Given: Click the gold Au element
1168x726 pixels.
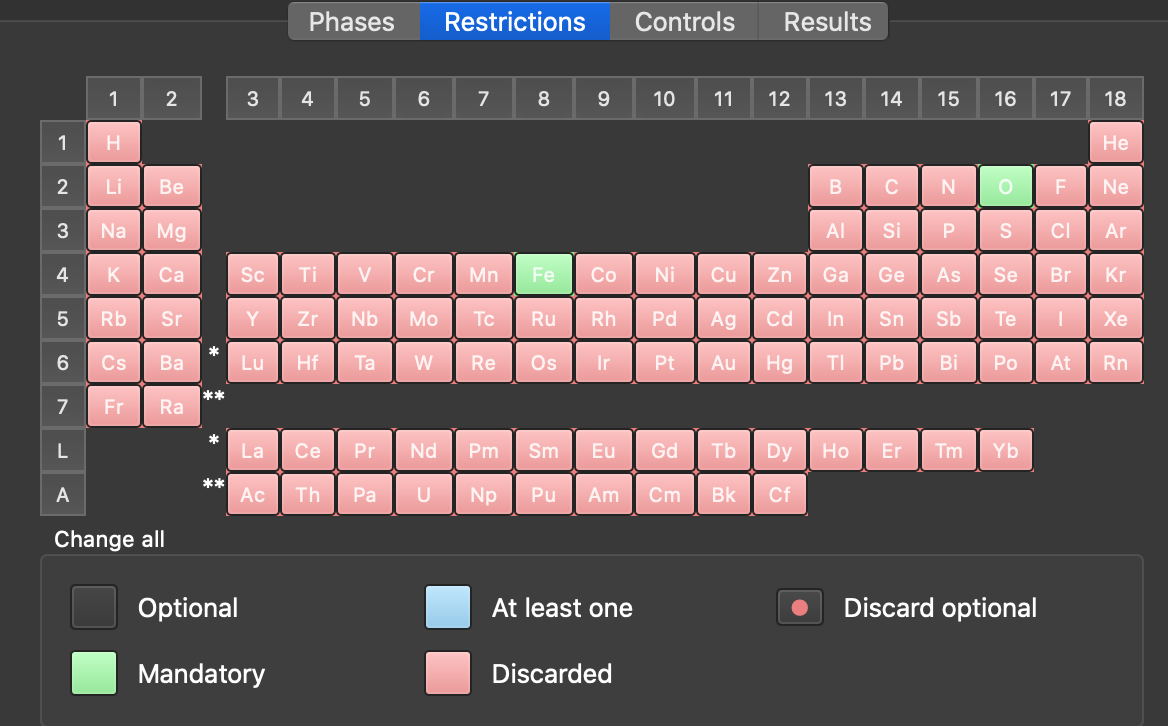Looking at the screenshot, I should pyautogui.click(x=723, y=363).
